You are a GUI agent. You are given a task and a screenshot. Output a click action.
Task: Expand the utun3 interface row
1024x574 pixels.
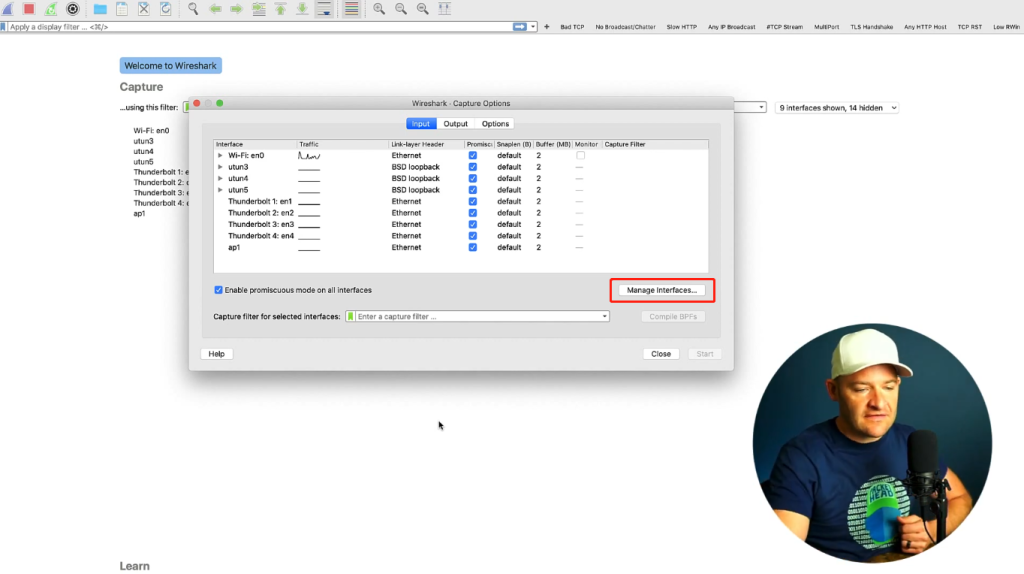pos(220,167)
